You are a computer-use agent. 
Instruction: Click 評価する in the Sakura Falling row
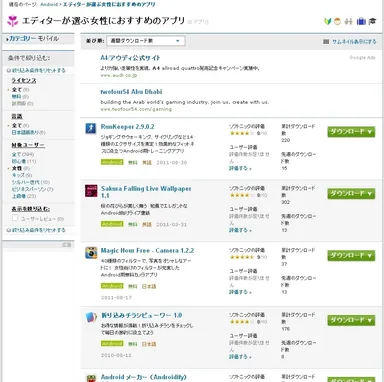pyautogui.click(x=240, y=230)
